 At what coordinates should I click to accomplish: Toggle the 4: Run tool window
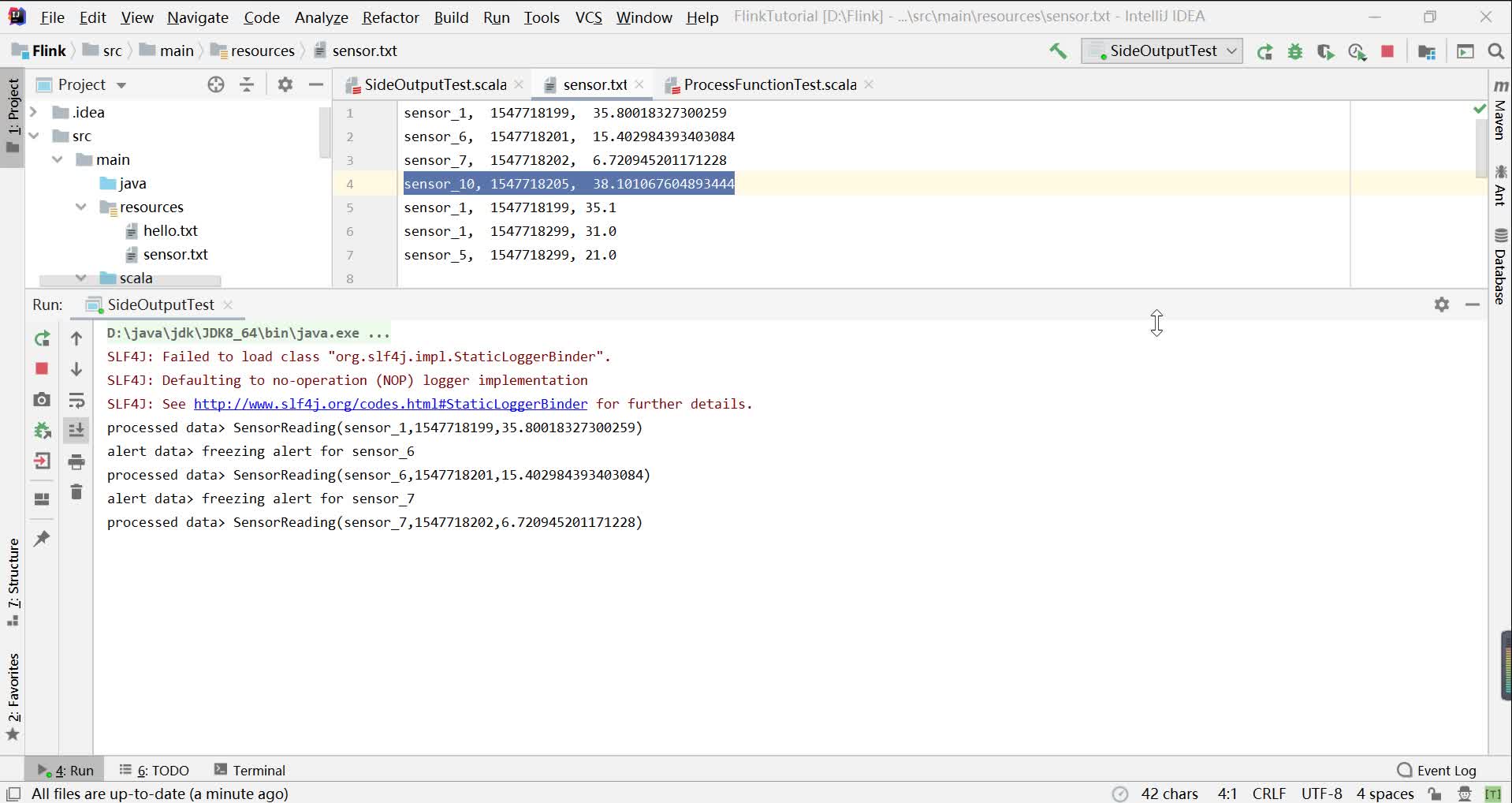(x=65, y=770)
